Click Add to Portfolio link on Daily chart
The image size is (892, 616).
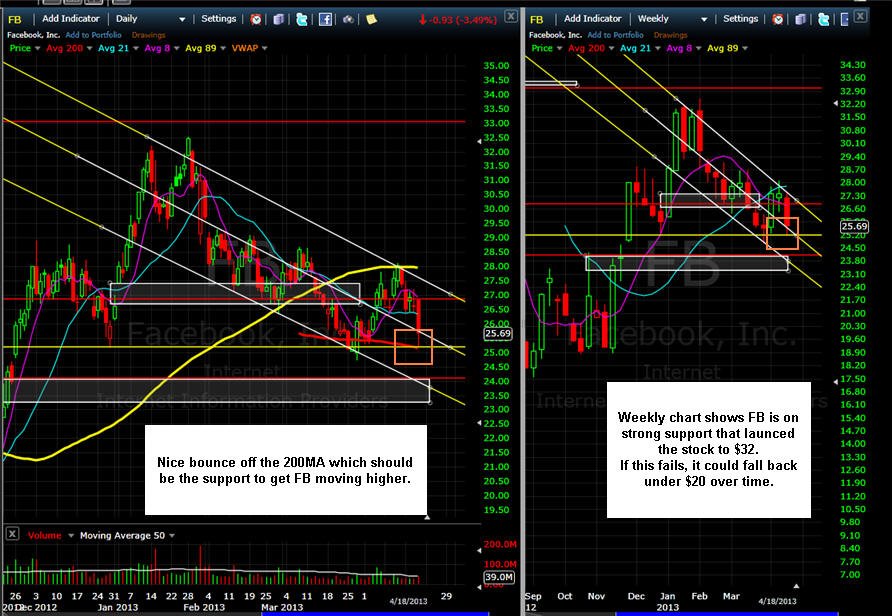[x=93, y=35]
